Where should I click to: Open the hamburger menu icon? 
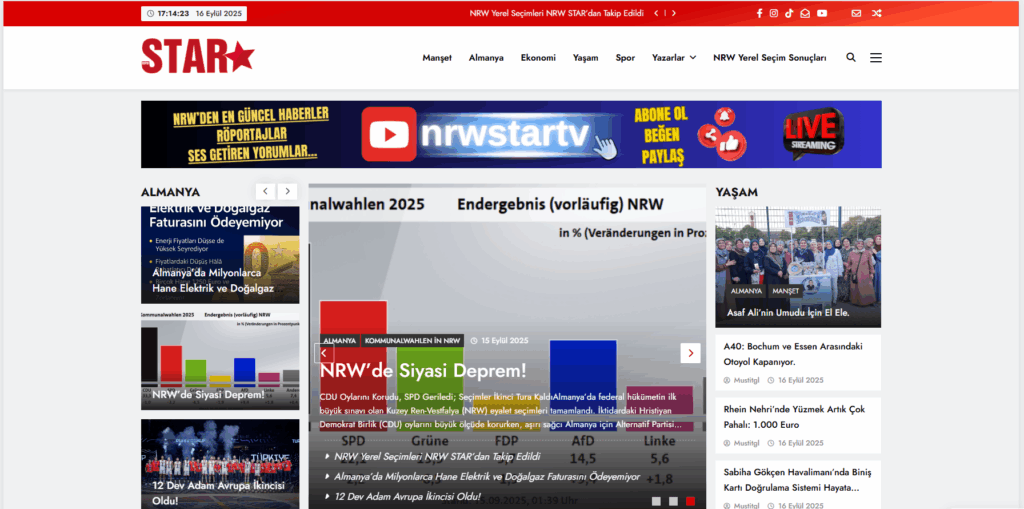876,58
